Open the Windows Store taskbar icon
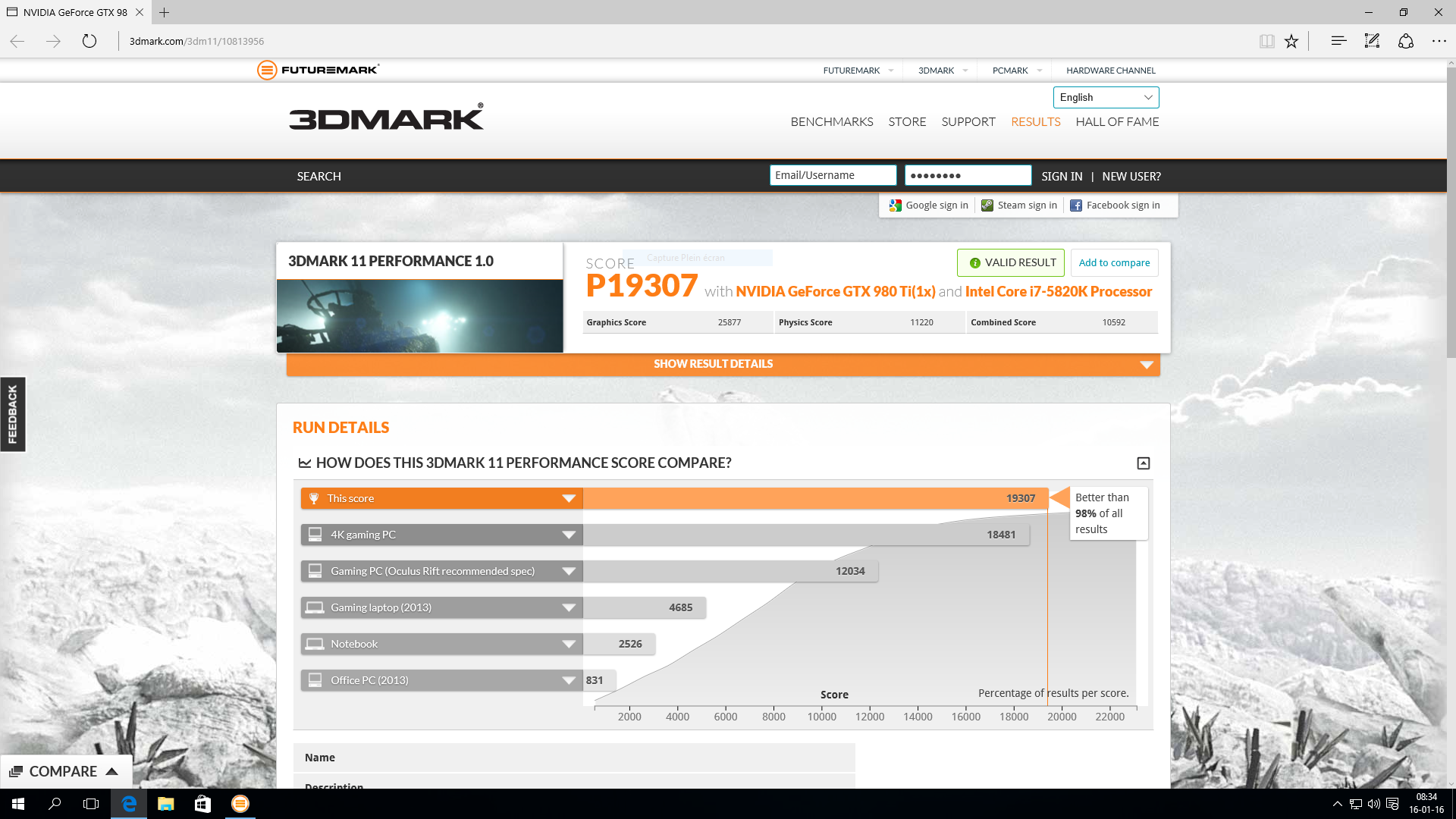The image size is (1456, 819). tap(202, 804)
